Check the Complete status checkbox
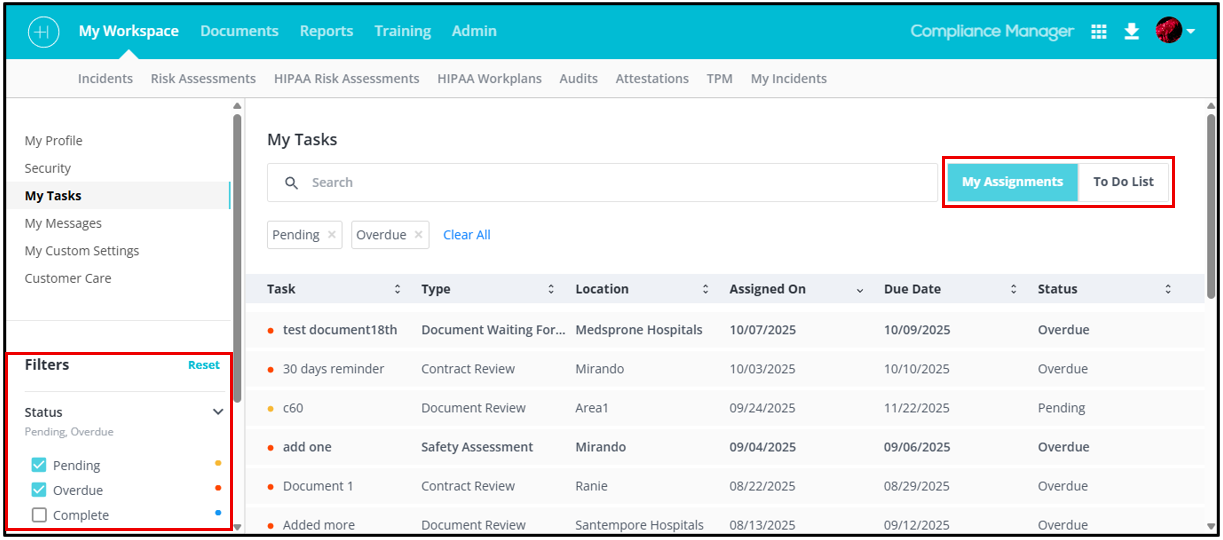1223x540 pixels. (x=39, y=515)
